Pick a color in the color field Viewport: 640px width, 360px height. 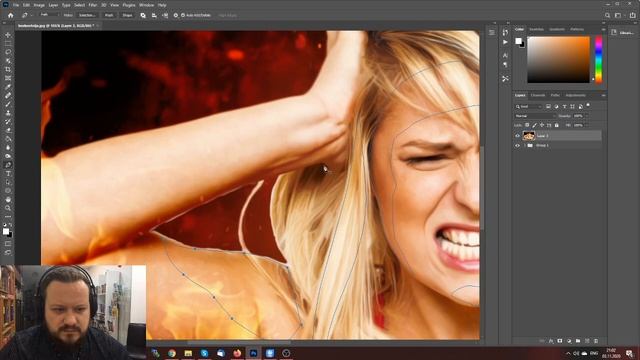coord(558,60)
